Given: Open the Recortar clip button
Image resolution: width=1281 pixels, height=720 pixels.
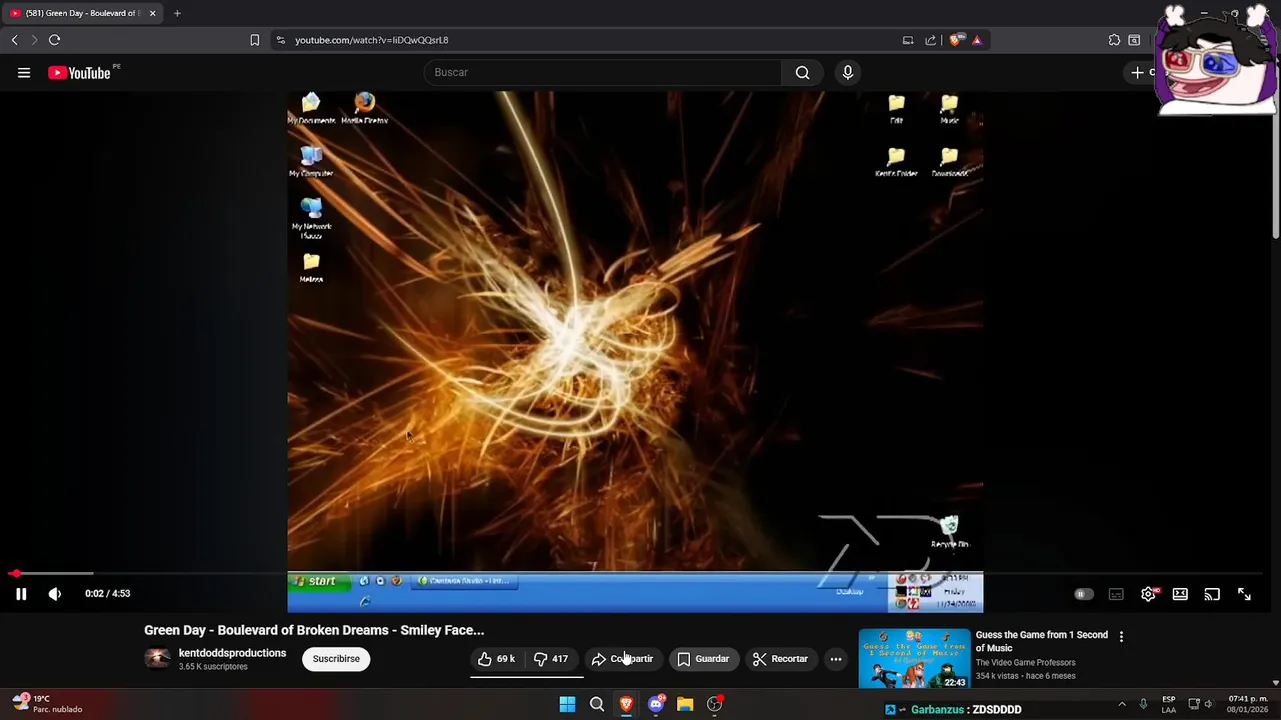Looking at the screenshot, I should tap(780, 659).
